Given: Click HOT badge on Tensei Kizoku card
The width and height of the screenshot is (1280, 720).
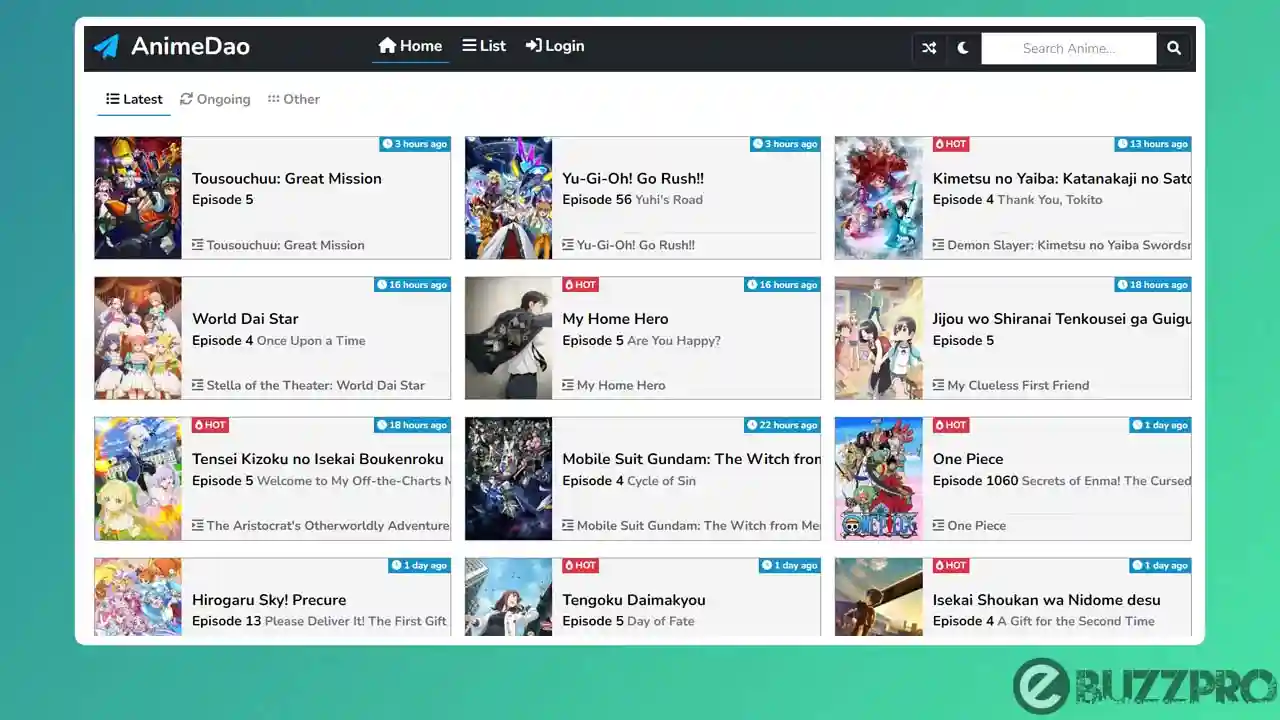Looking at the screenshot, I should coord(210,425).
